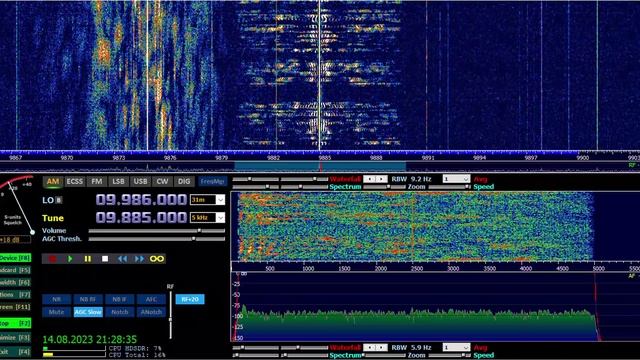
Task: Switch to FM mode
Action: (97, 182)
